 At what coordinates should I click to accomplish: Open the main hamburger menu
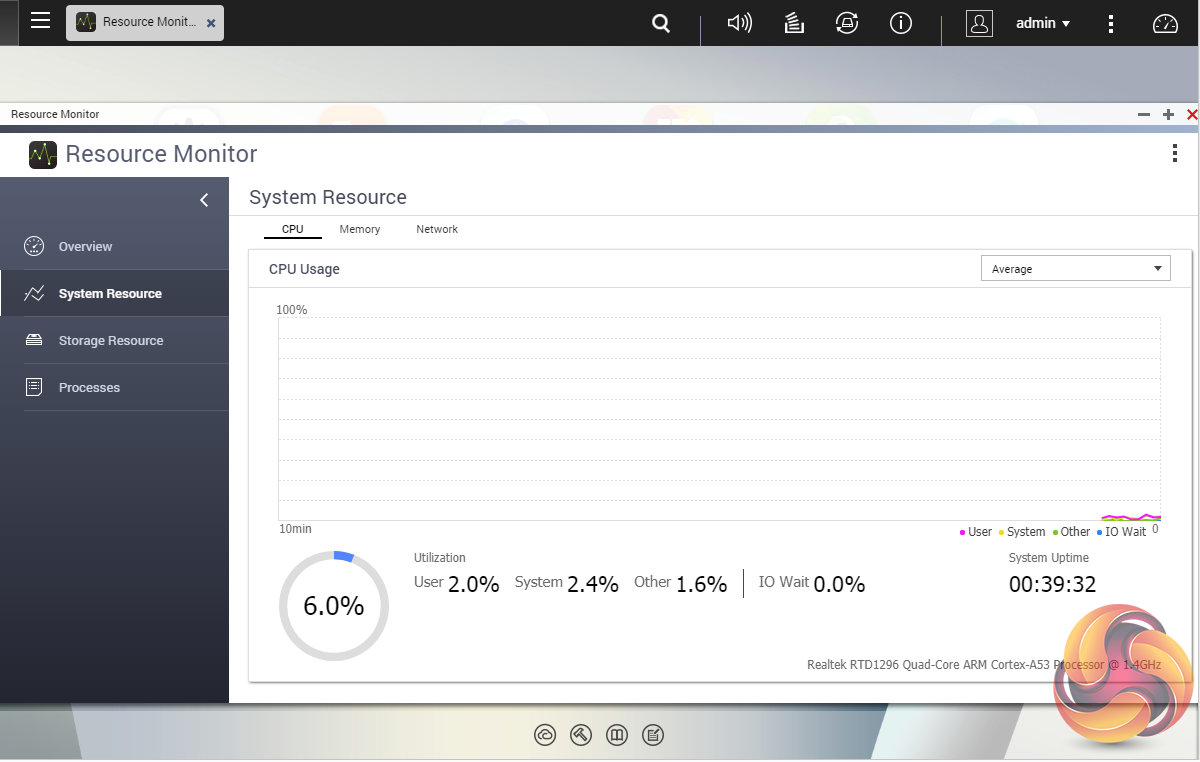tap(40, 21)
